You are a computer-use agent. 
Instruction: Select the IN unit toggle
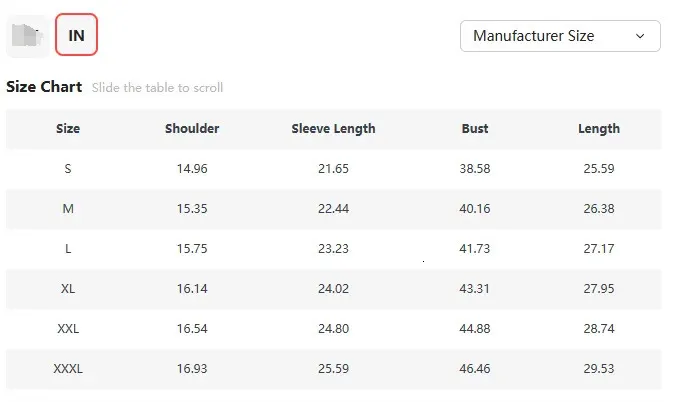click(x=76, y=36)
